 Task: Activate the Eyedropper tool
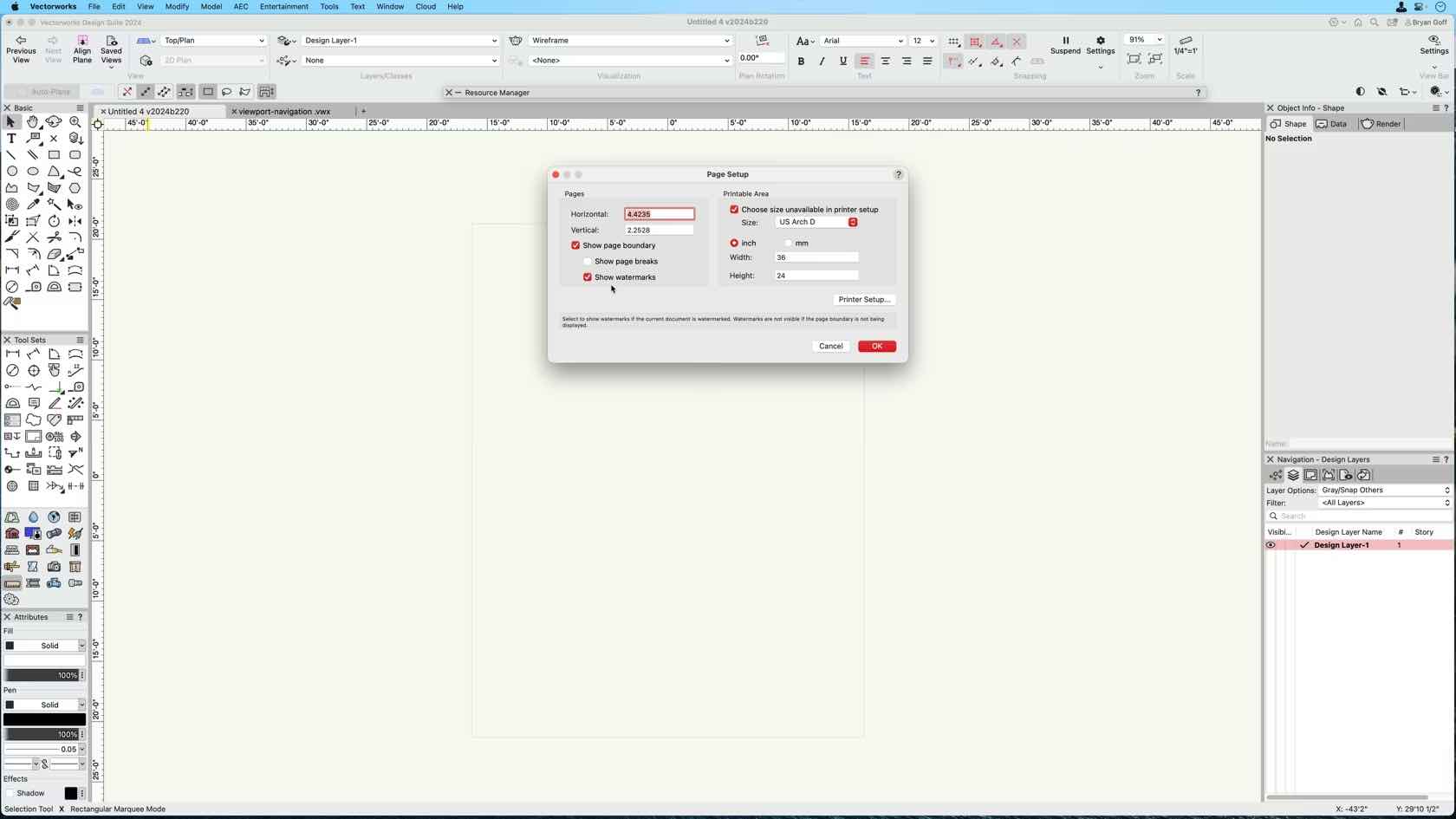(x=33, y=205)
